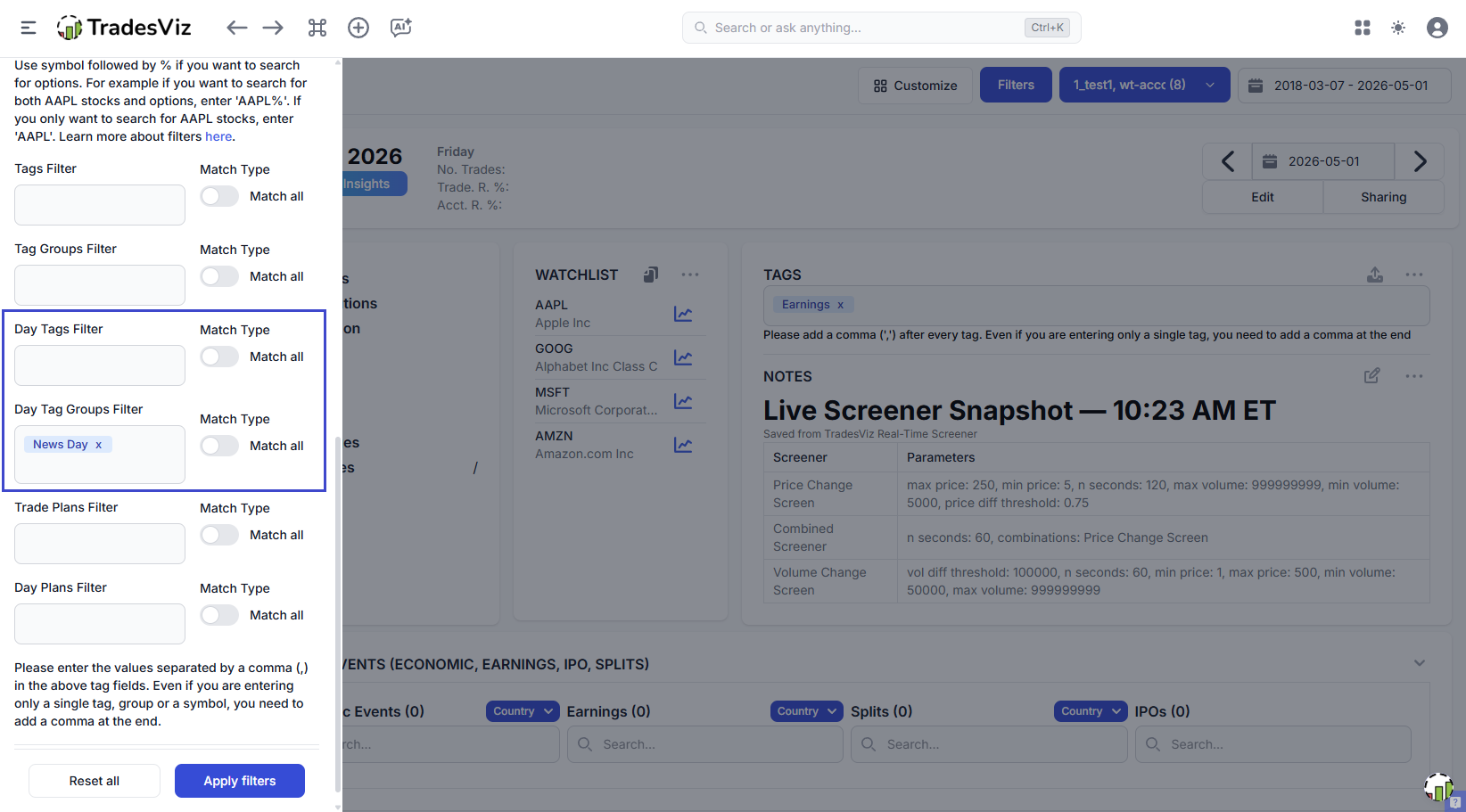Open AMZN chart icon in watchlist
Image resolution: width=1466 pixels, height=812 pixels.
[683, 445]
